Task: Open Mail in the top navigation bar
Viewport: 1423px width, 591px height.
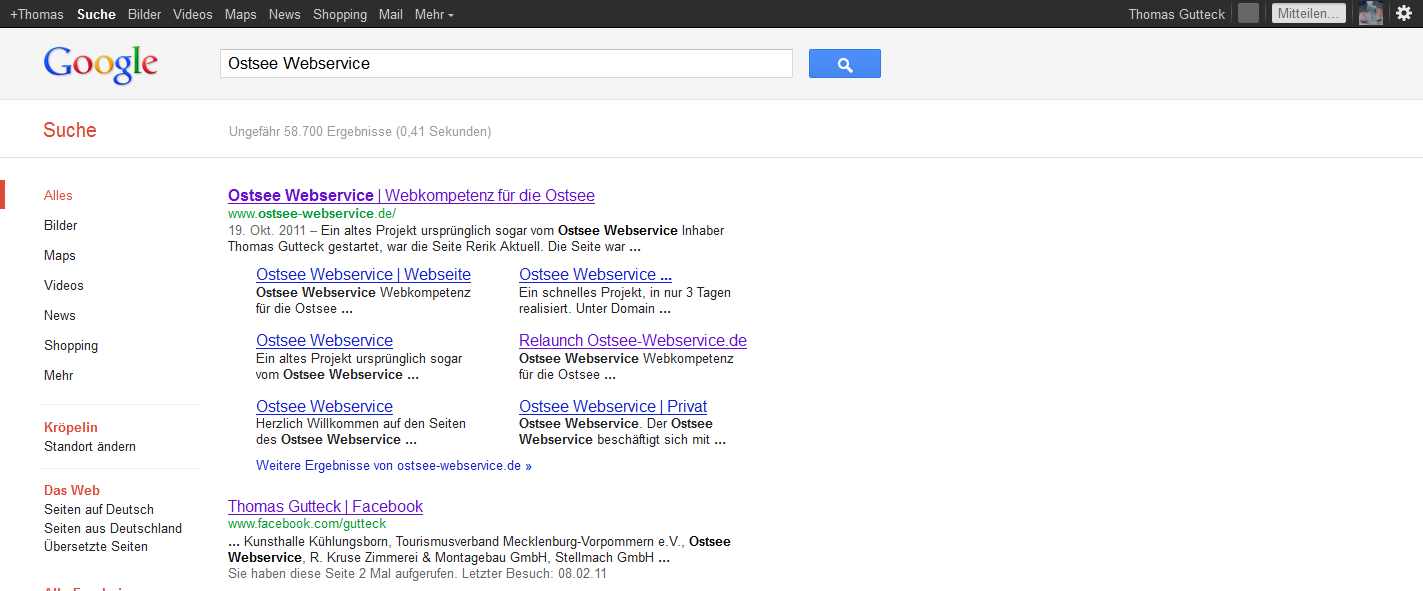Action: (x=391, y=14)
